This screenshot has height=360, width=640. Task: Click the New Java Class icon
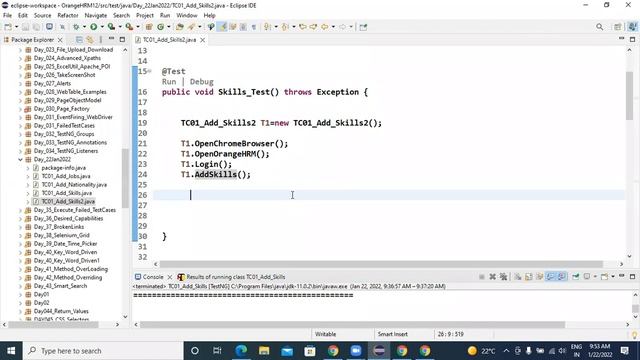(160, 27)
